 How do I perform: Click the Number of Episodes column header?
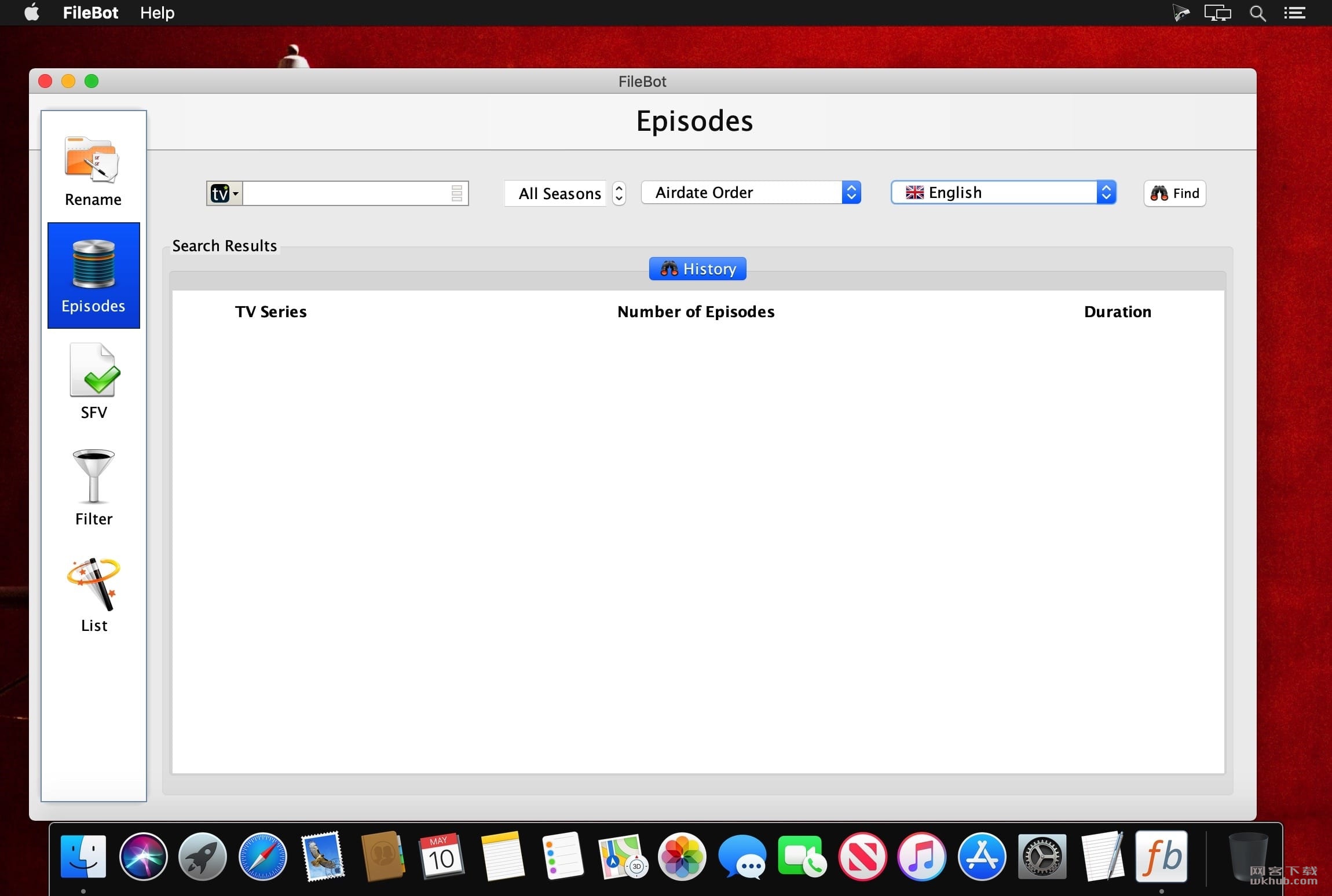coord(696,311)
